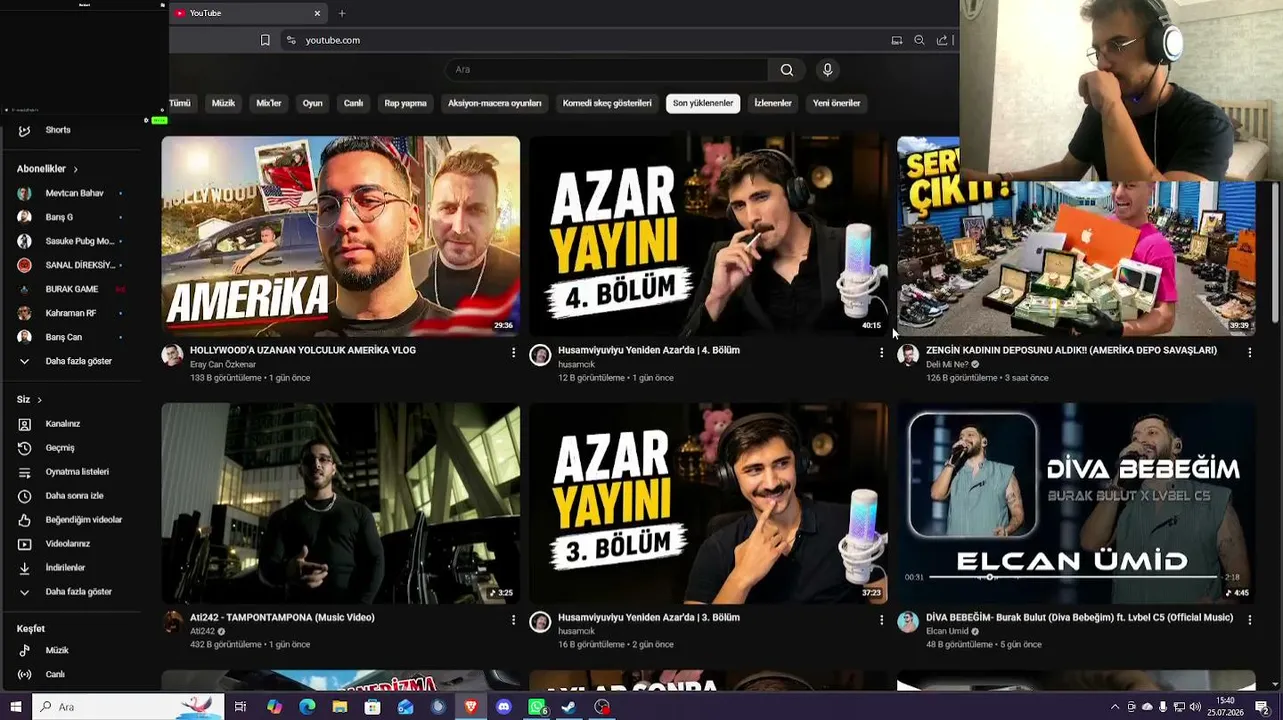Select the İzlenenler filter chip

(x=772, y=103)
